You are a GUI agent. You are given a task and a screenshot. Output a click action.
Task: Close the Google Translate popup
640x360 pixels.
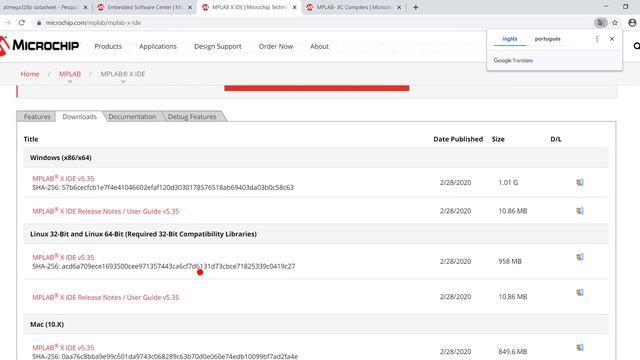pyautogui.click(x=612, y=39)
